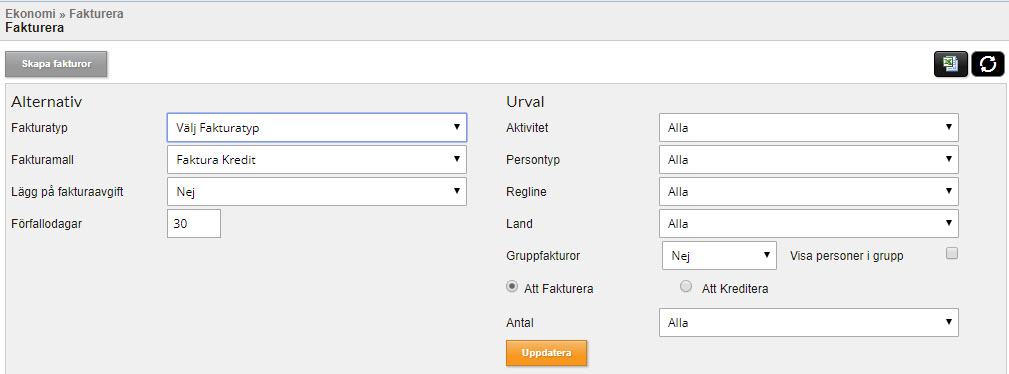Screen dimensions: 1009x374
Task: Export list with the Excel icon
Action: pos(950,64)
